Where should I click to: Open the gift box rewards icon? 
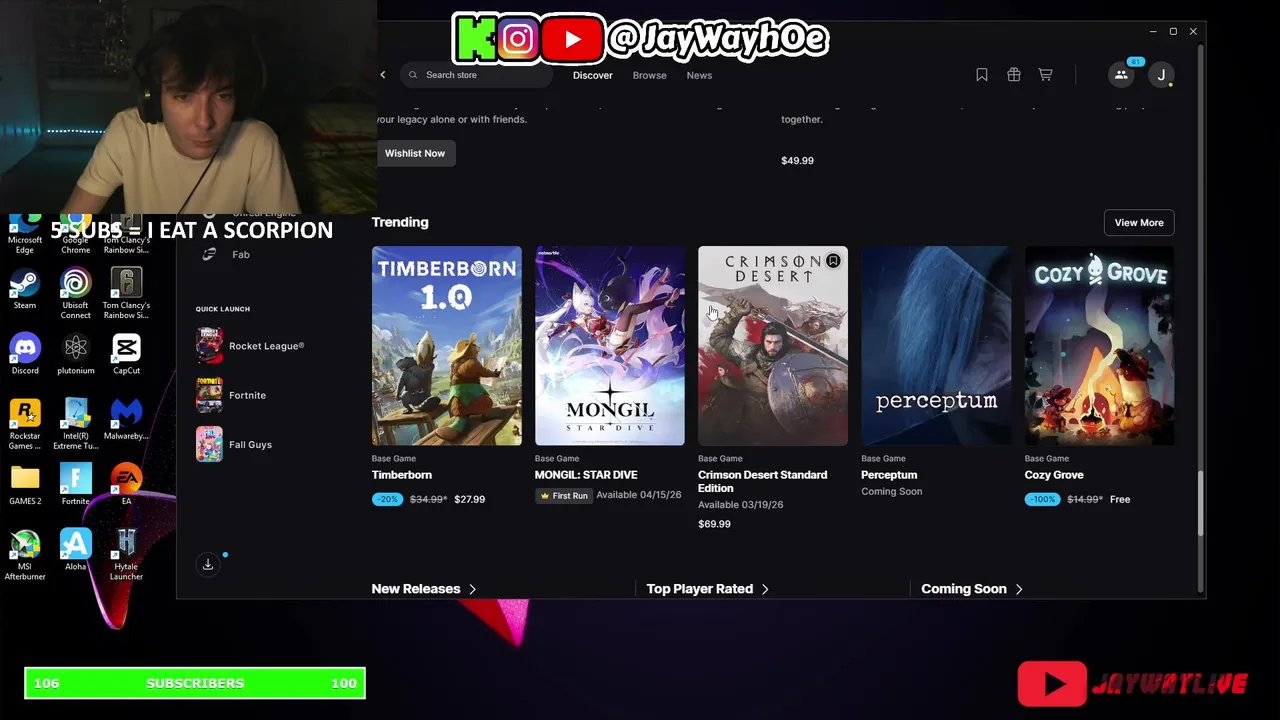pos(1014,75)
